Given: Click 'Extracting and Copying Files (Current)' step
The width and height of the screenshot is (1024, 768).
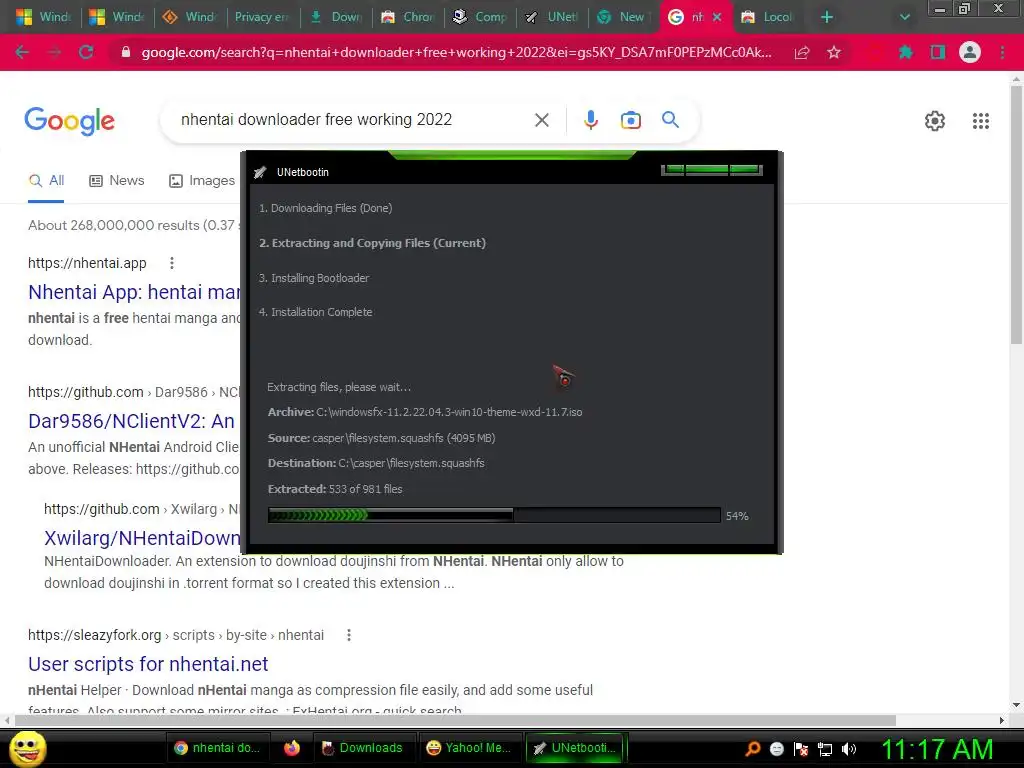Looking at the screenshot, I should coord(372,243).
